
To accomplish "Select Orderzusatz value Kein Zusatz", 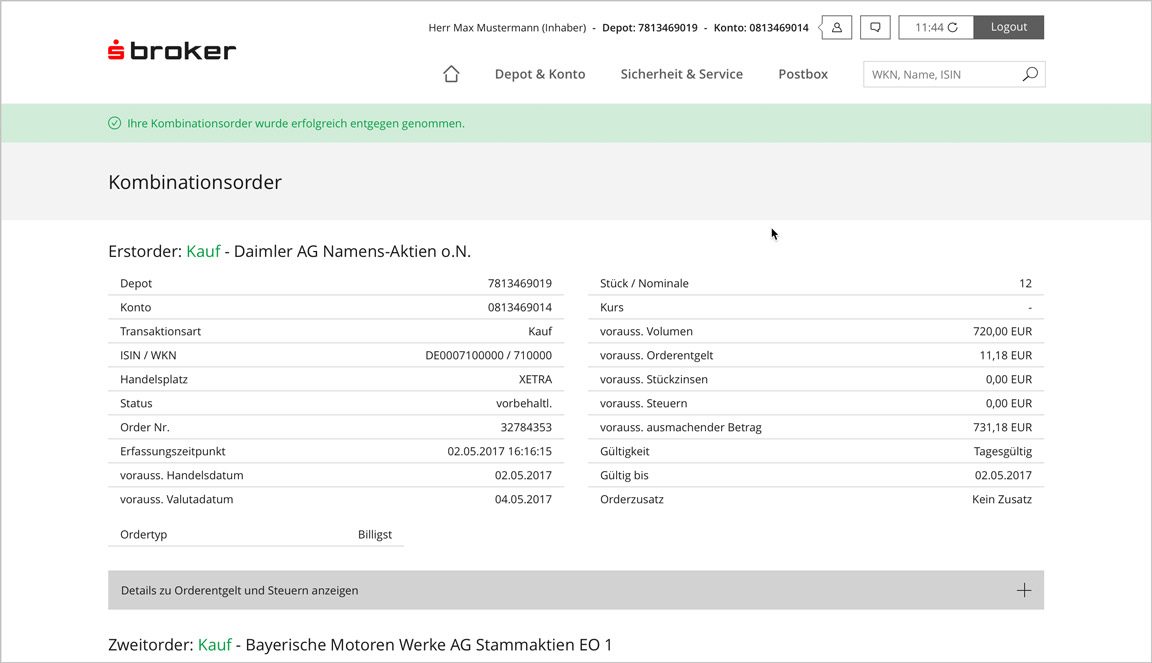I will point(1002,499).
